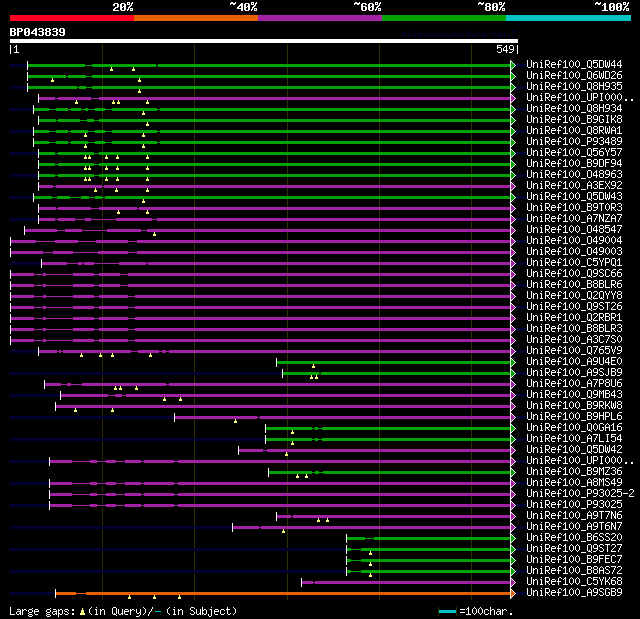Screen dimensions: 640x619
Task: Click the purple arrowhead ending the UniRef100_O48547 row
Action: pyautogui.click(x=513, y=231)
